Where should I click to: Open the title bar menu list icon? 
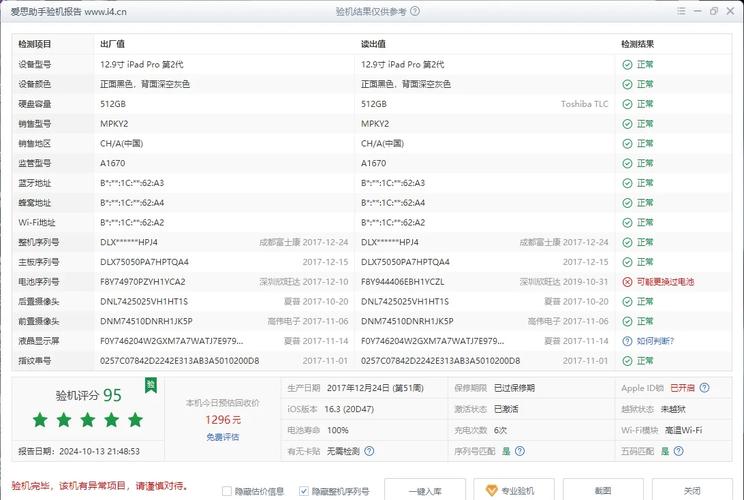click(681, 11)
